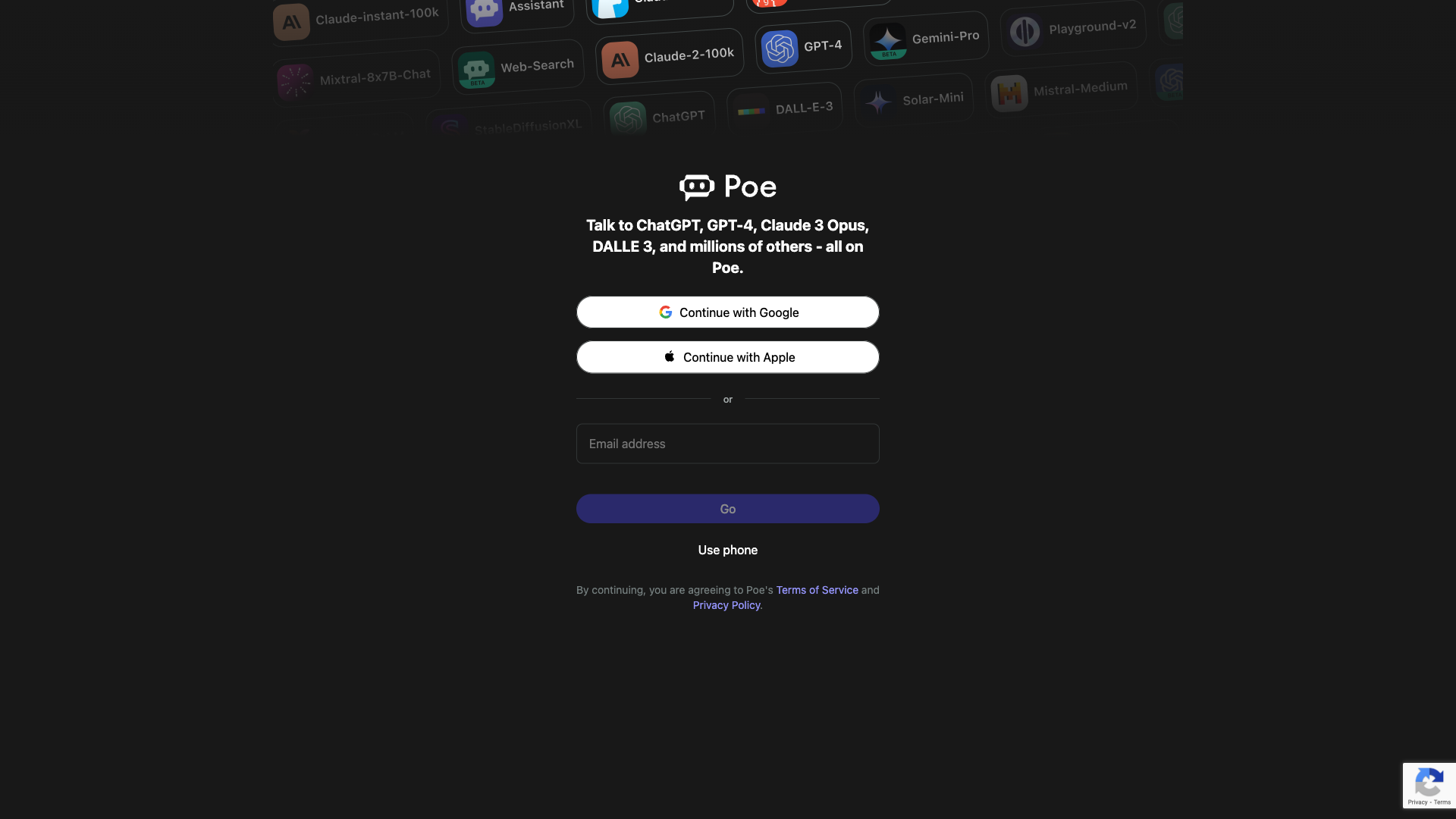Click the Poe logo icon
The height and width of the screenshot is (819, 1456).
coord(697,186)
